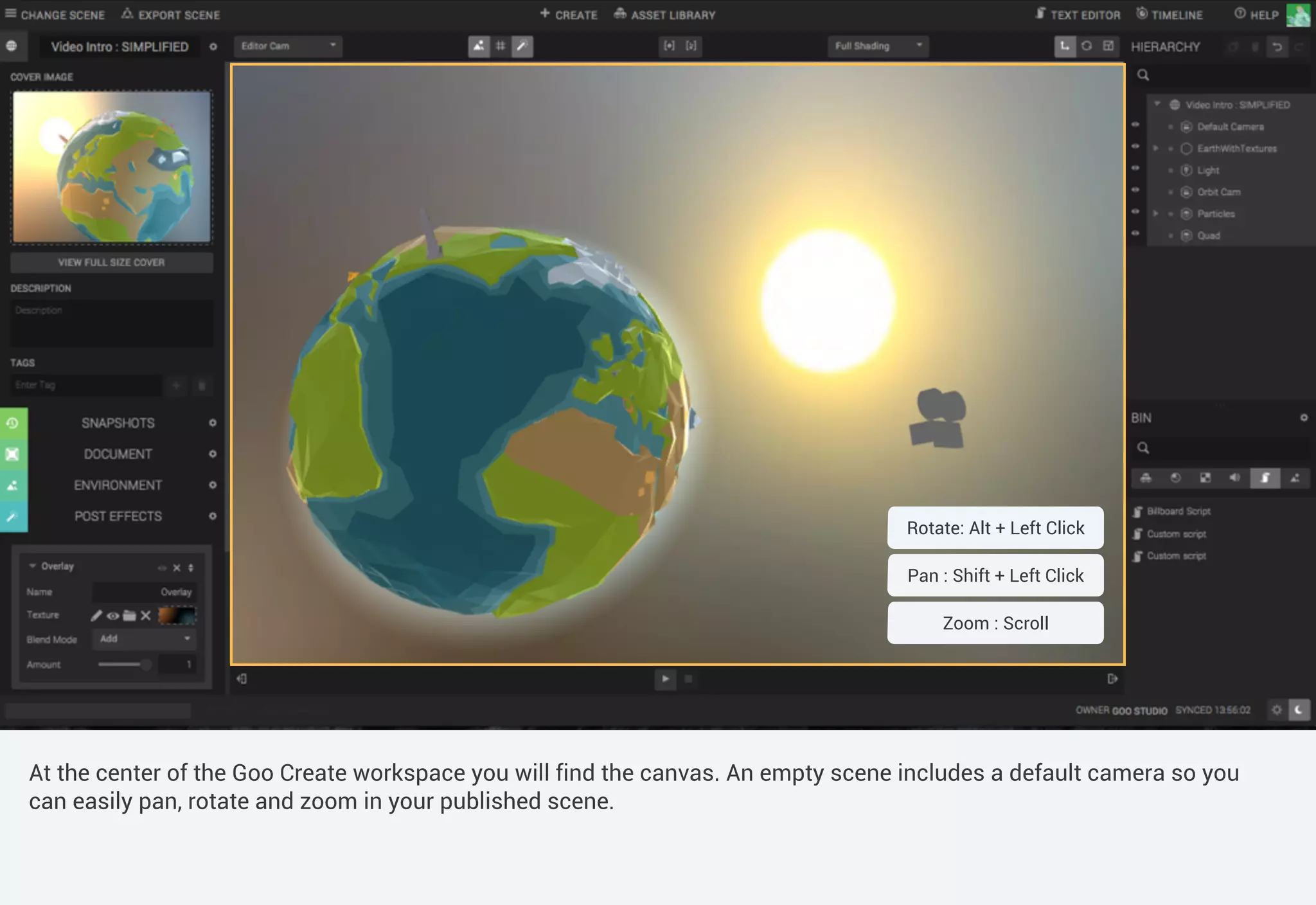1316x905 pixels.
Task: Select the script filter icon in Bin
Action: tap(1265, 478)
